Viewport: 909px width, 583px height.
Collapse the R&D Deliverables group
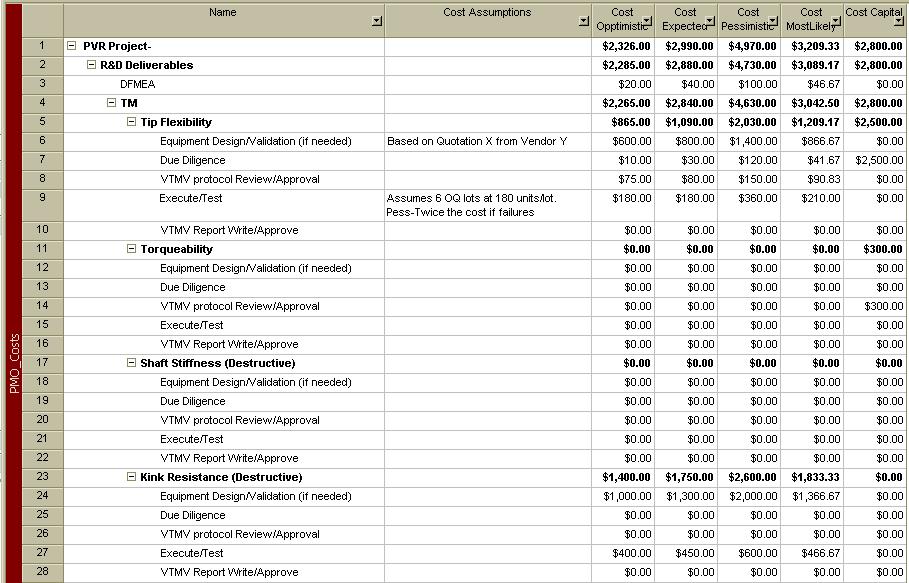91,65
